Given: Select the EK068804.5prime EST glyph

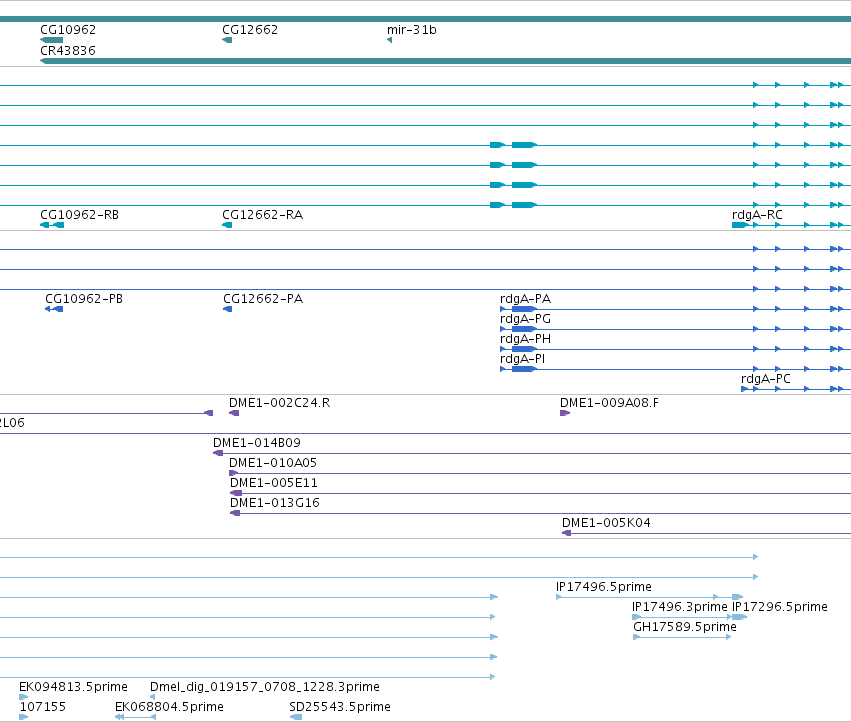Looking at the screenshot, I should (136, 718).
